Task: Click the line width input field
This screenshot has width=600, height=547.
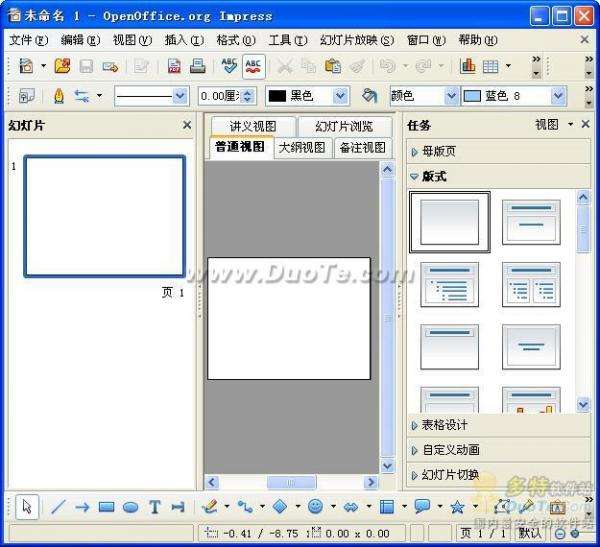Action: tap(216, 96)
